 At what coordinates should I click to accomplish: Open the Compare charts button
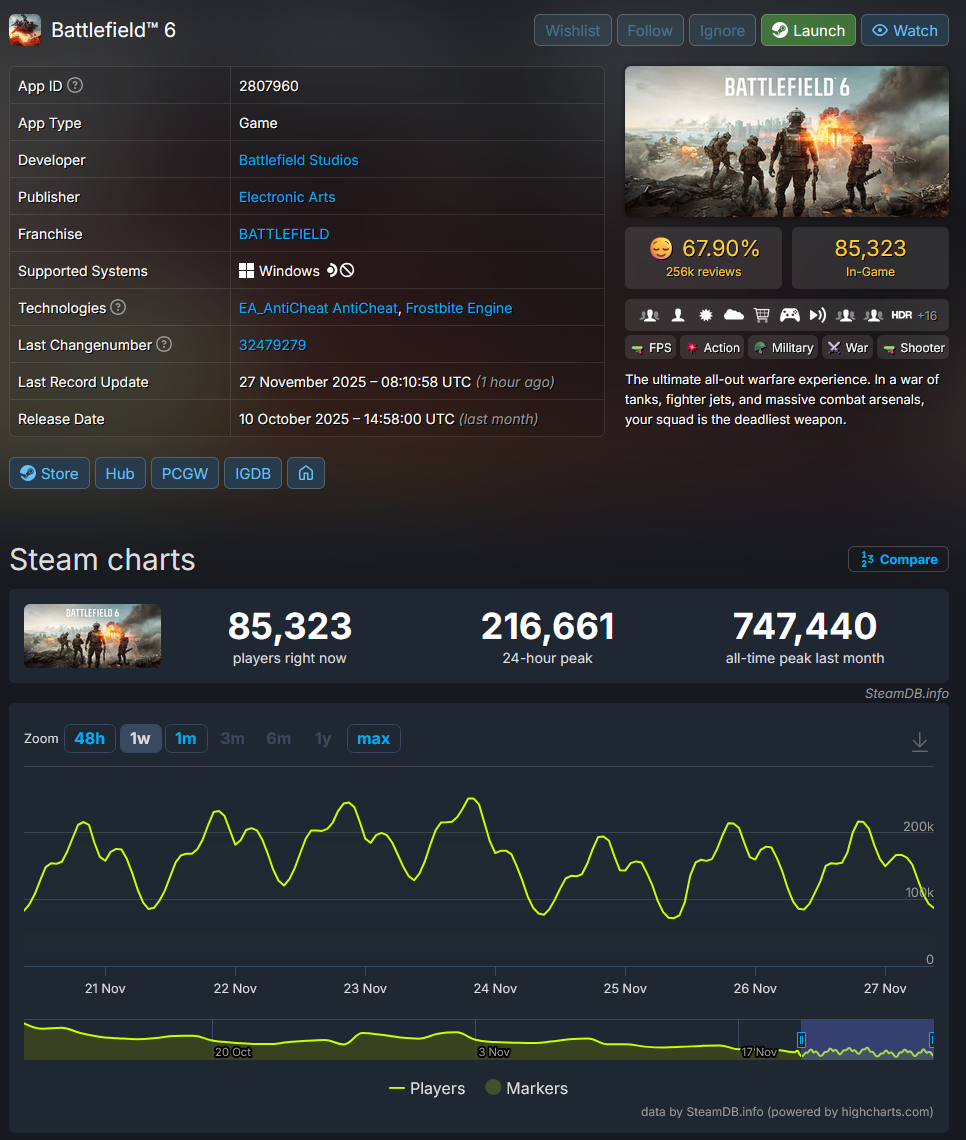point(898,559)
